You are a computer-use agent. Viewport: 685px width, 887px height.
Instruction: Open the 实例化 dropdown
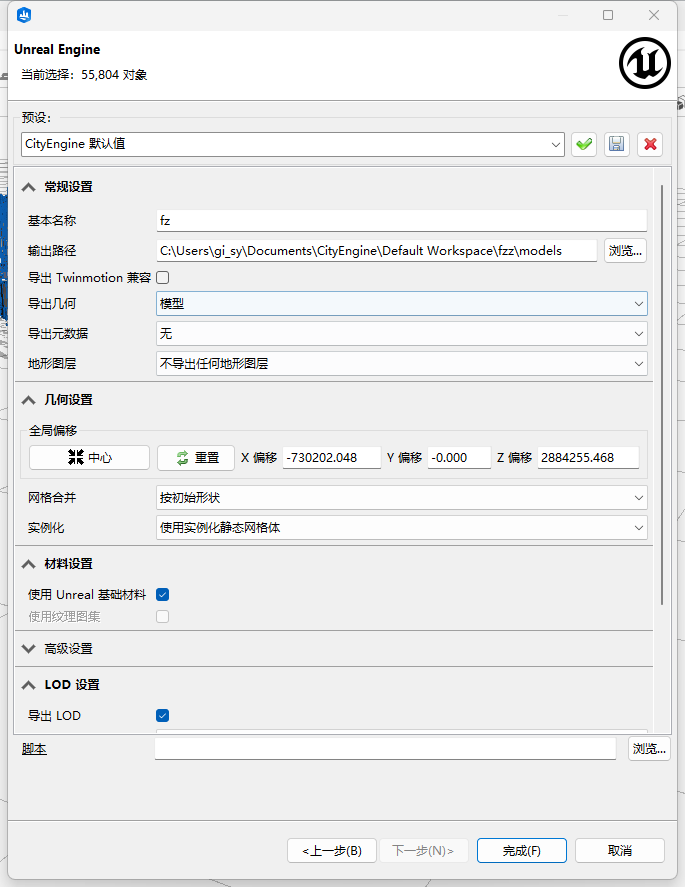(x=402, y=528)
